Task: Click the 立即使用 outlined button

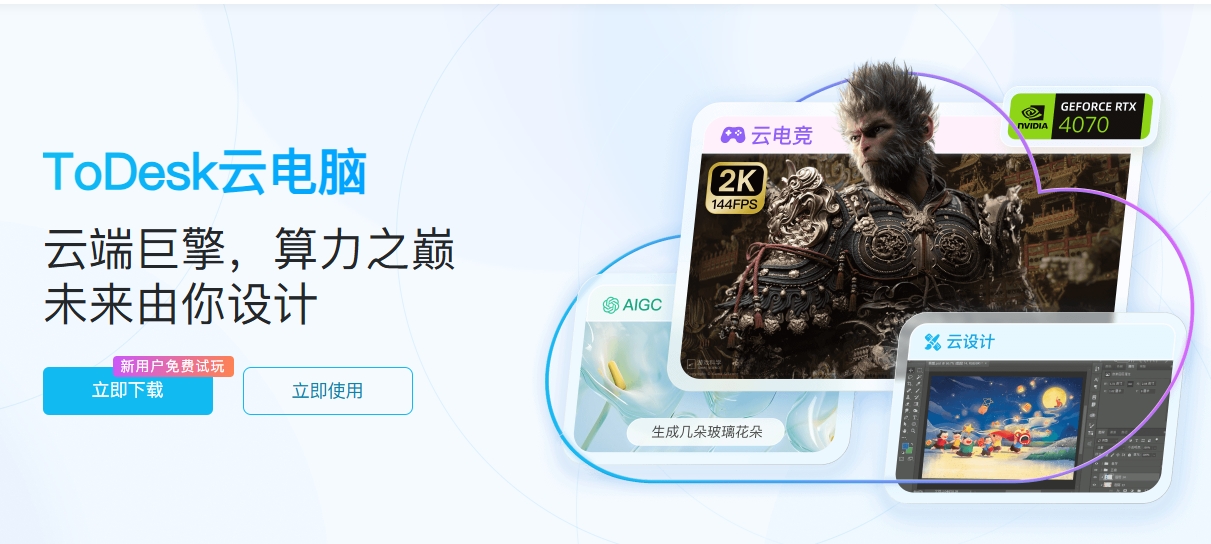Action: click(328, 391)
